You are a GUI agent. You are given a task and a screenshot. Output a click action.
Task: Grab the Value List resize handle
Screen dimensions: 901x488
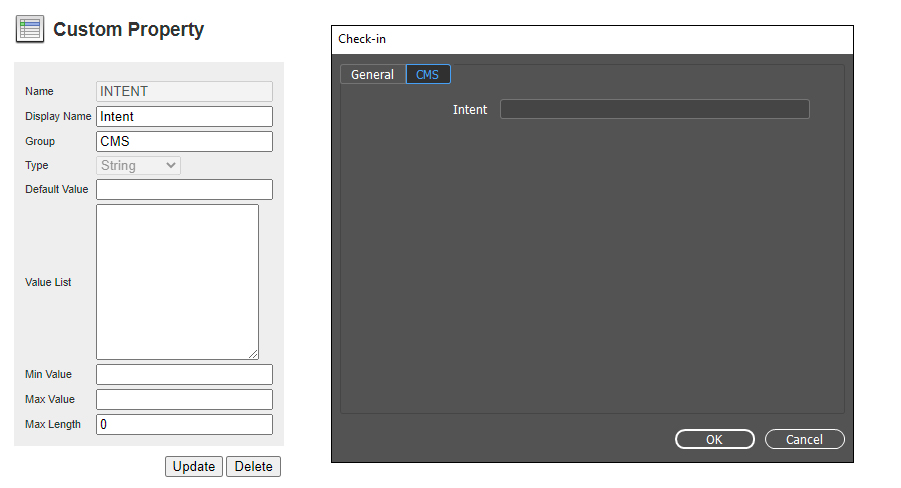(253, 355)
